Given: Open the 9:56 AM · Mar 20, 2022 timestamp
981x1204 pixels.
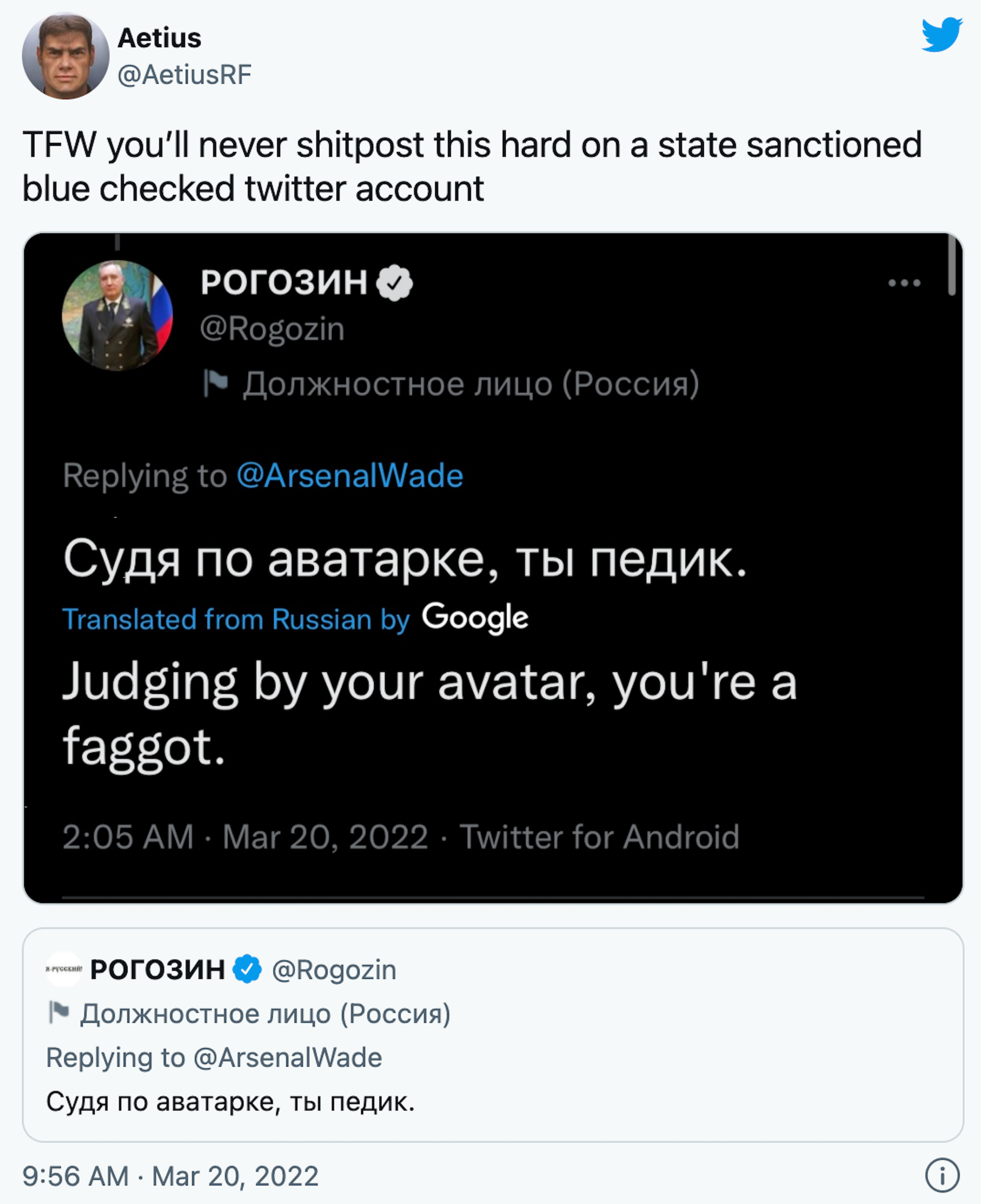Looking at the screenshot, I should coord(170,1177).
